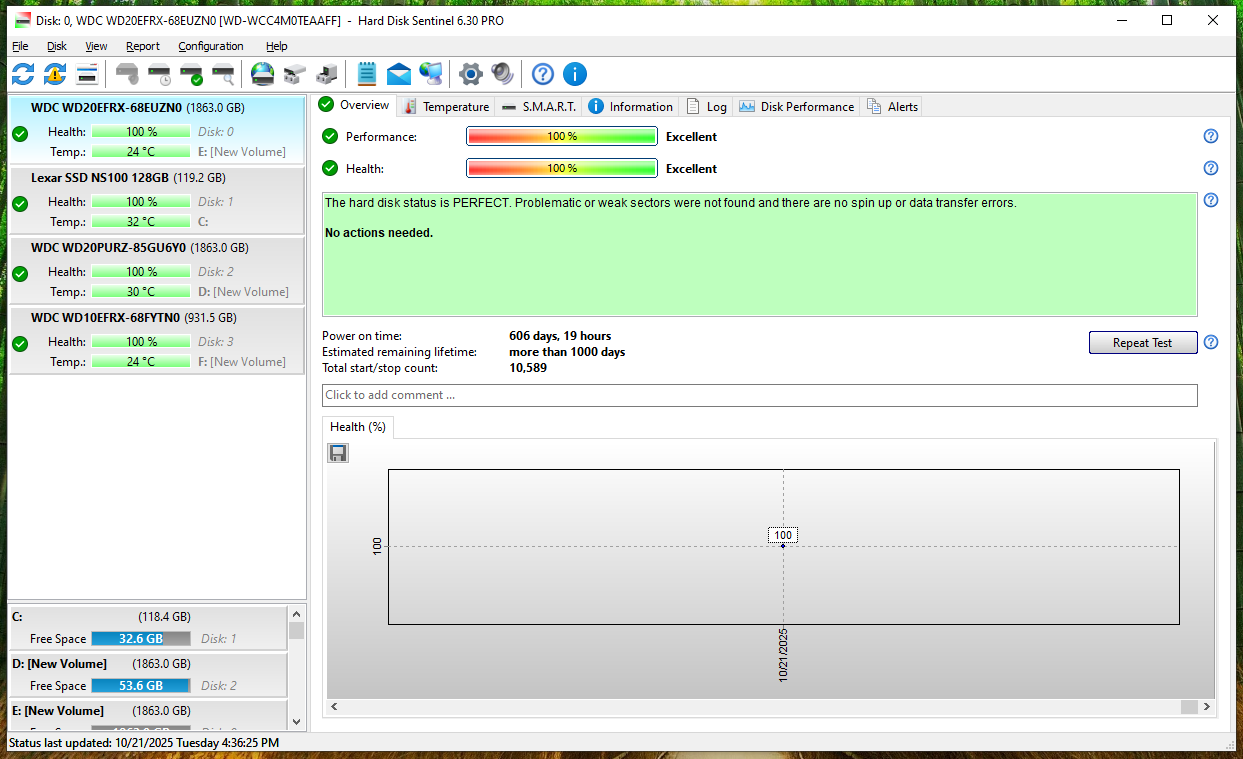Click the graph's right scroll arrow

click(1208, 707)
